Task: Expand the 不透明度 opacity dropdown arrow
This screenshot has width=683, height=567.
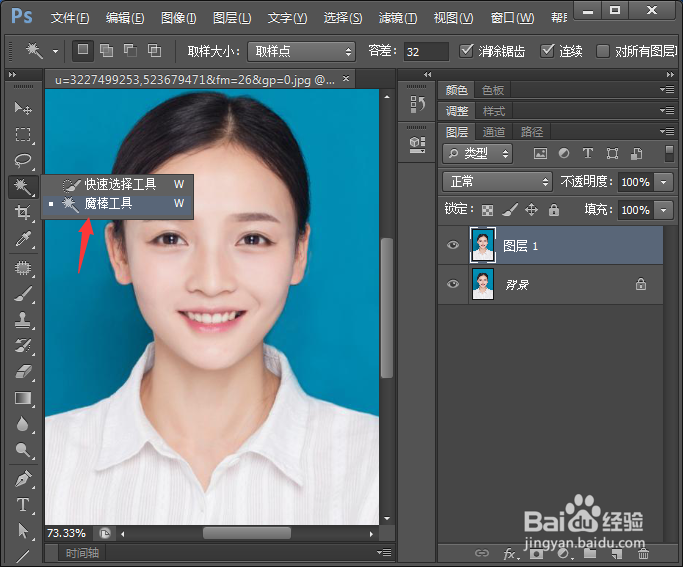Action: point(665,182)
